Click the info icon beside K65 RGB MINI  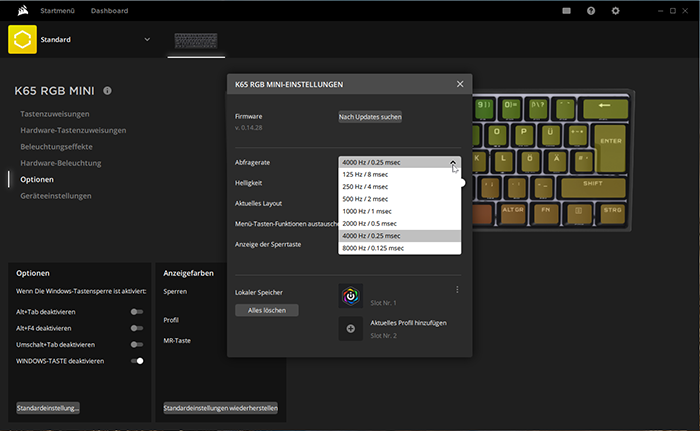point(108,91)
